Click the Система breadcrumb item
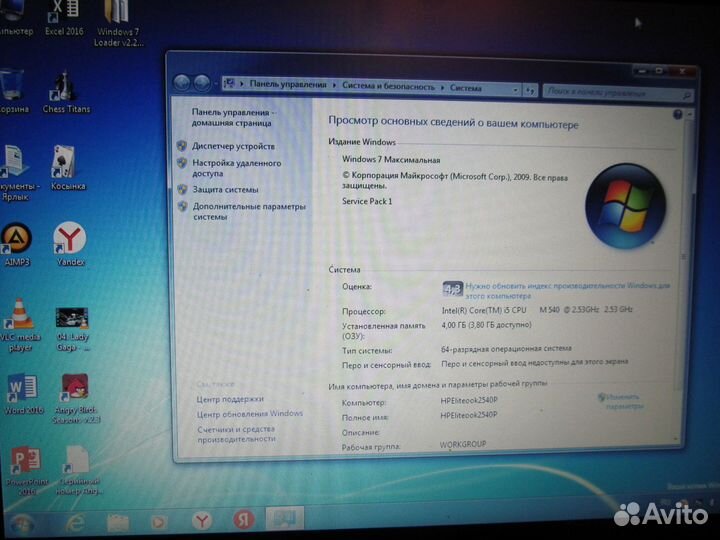Viewport: 720px width, 540px height. (x=466, y=88)
